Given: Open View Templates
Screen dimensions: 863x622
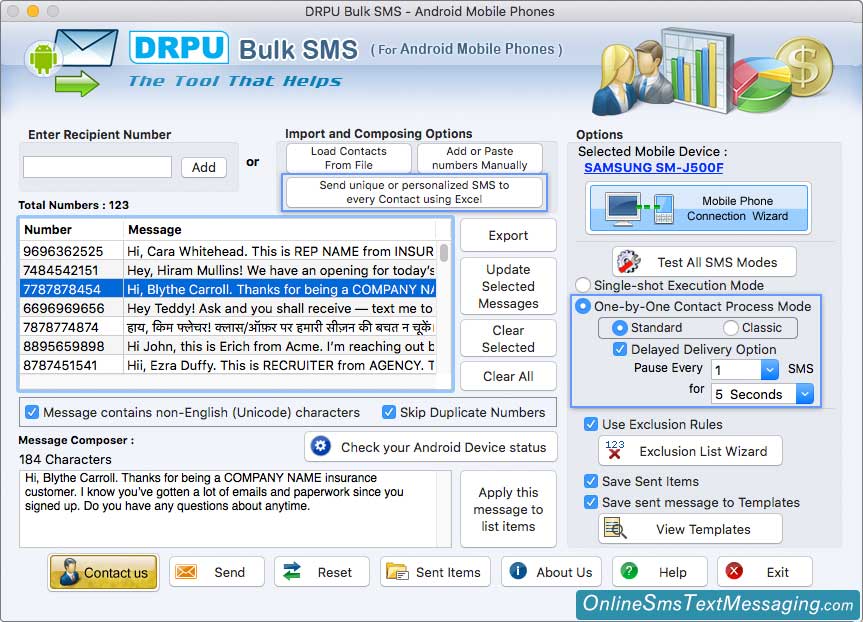Looking at the screenshot, I should 690,529.
